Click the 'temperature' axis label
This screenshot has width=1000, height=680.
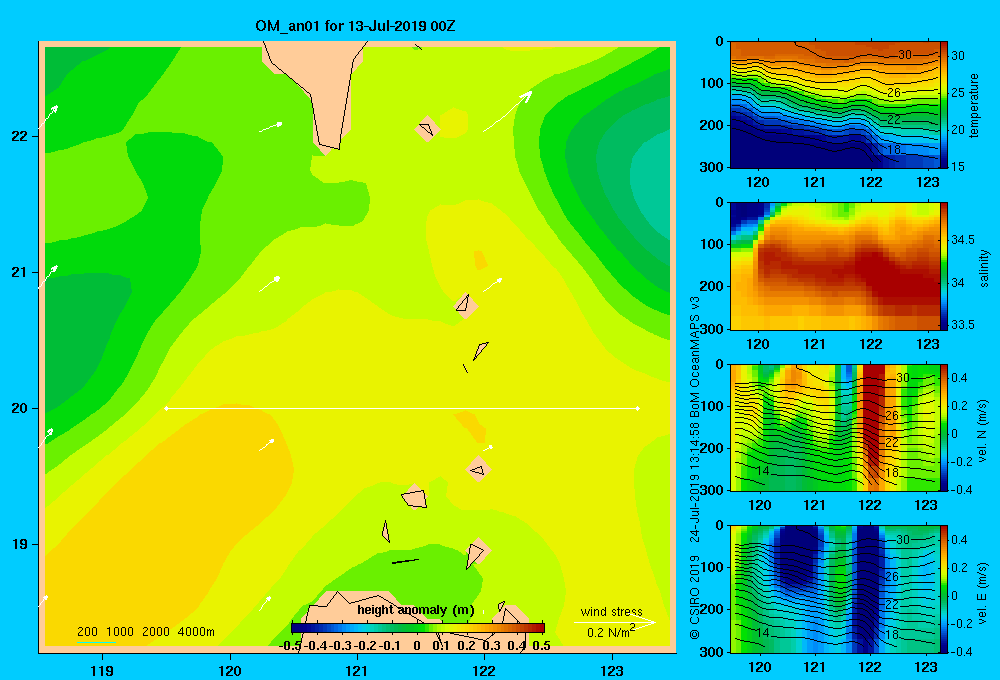pos(974,105)
